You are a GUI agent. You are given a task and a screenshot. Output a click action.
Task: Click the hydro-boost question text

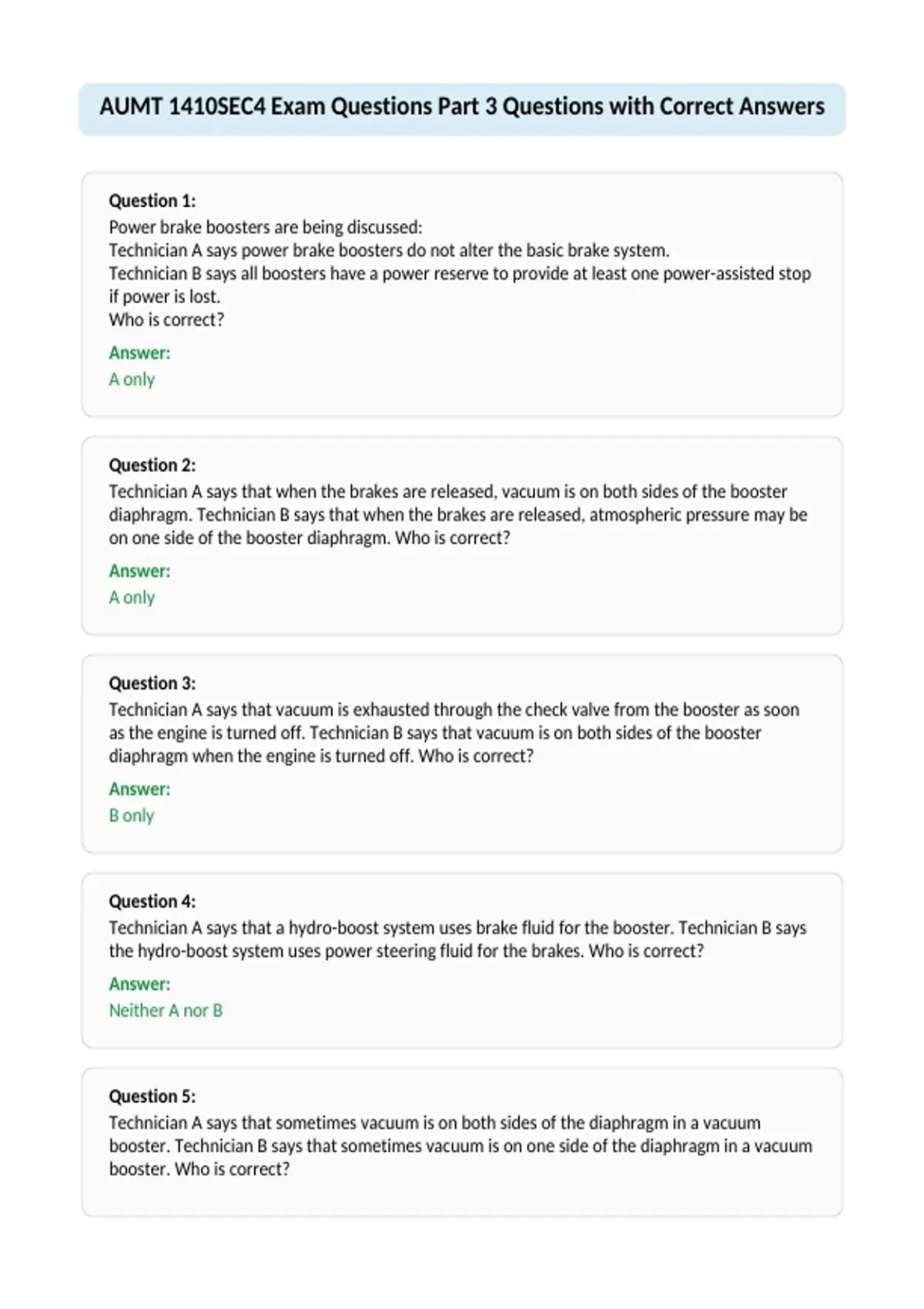pyautogui.click(x=457, y=939)
